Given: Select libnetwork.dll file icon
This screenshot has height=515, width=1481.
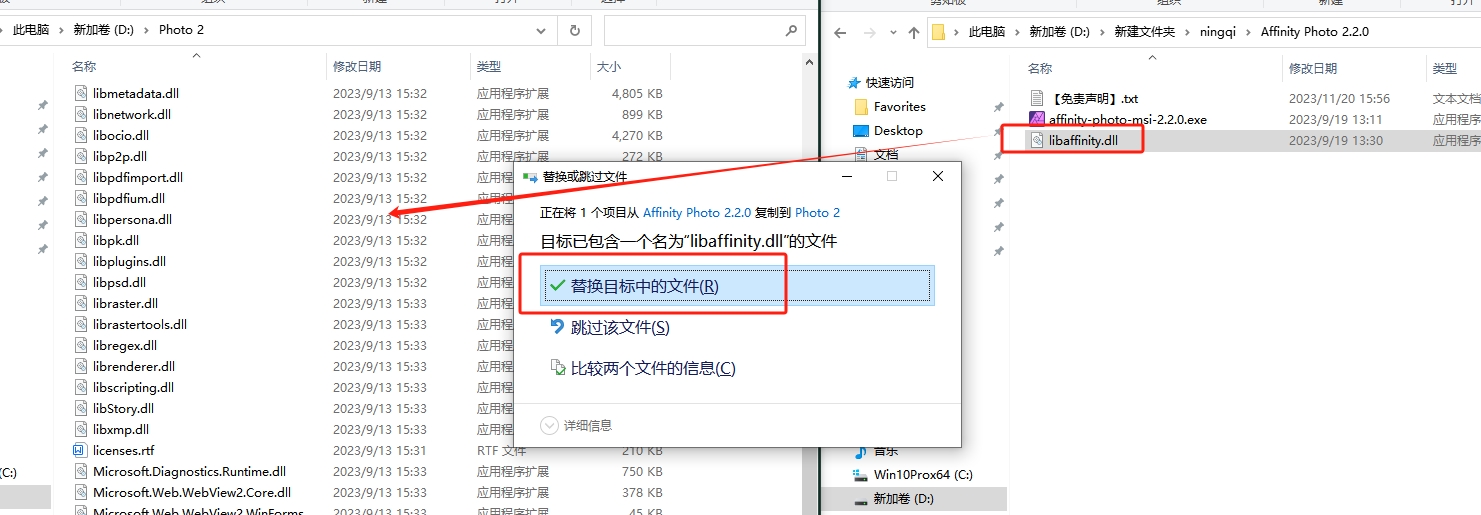Looking at the screenshot, I should tap(81, 114).
